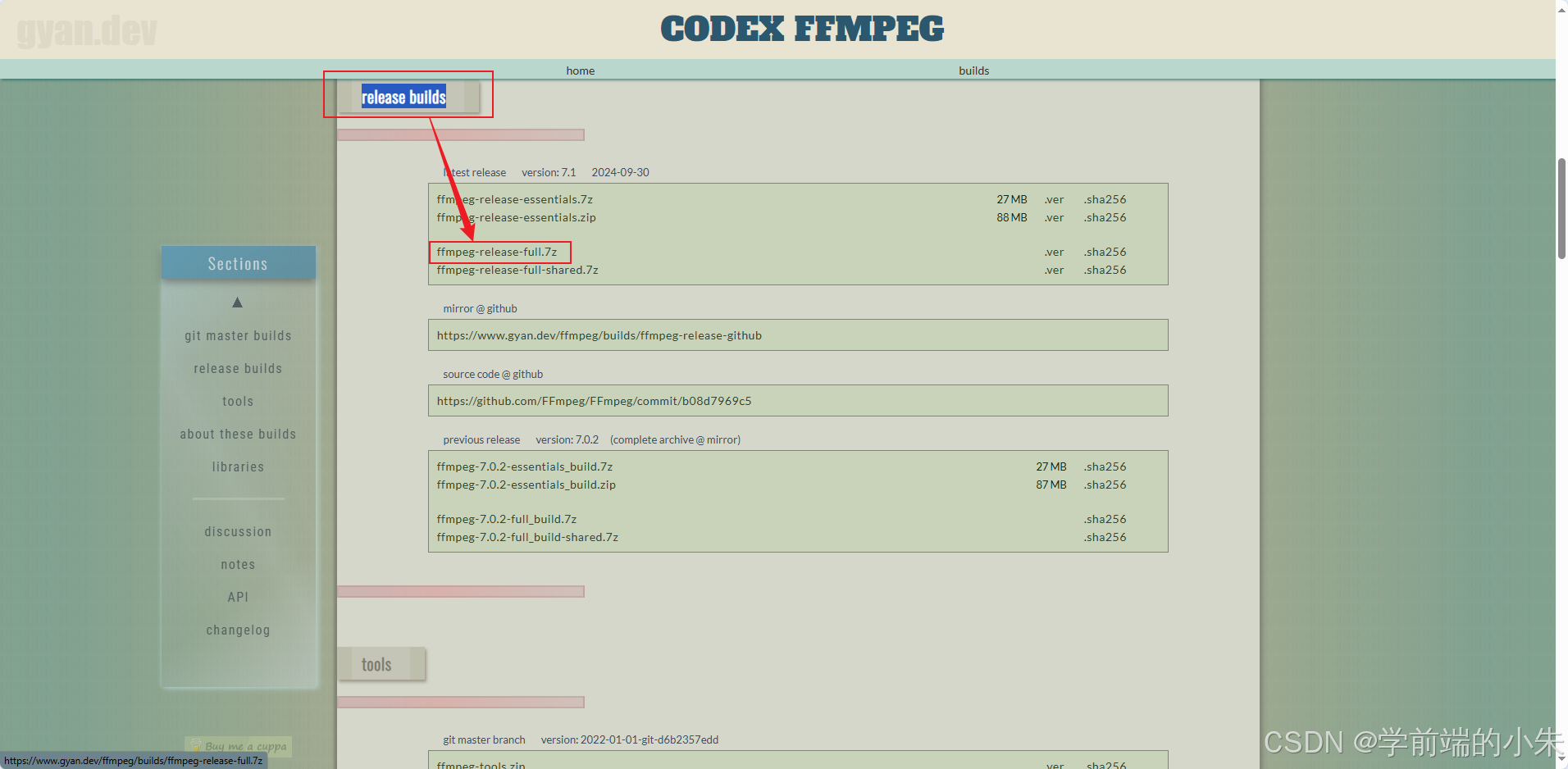Download ffmpeg-release-essentials.7z
Screen dimensions: 1568x769
tap(514, 199)
